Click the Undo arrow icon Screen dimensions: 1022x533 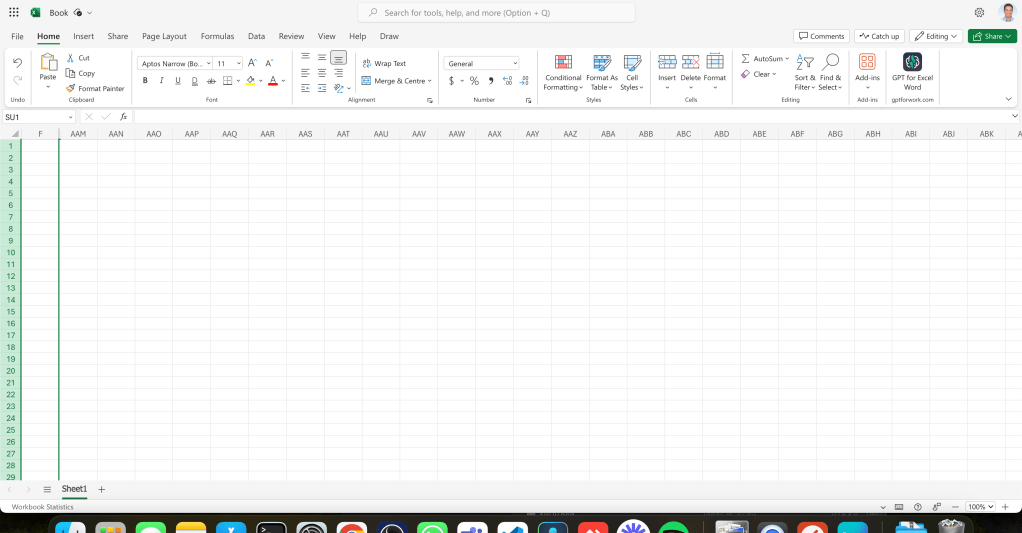(x=18, y=63)
